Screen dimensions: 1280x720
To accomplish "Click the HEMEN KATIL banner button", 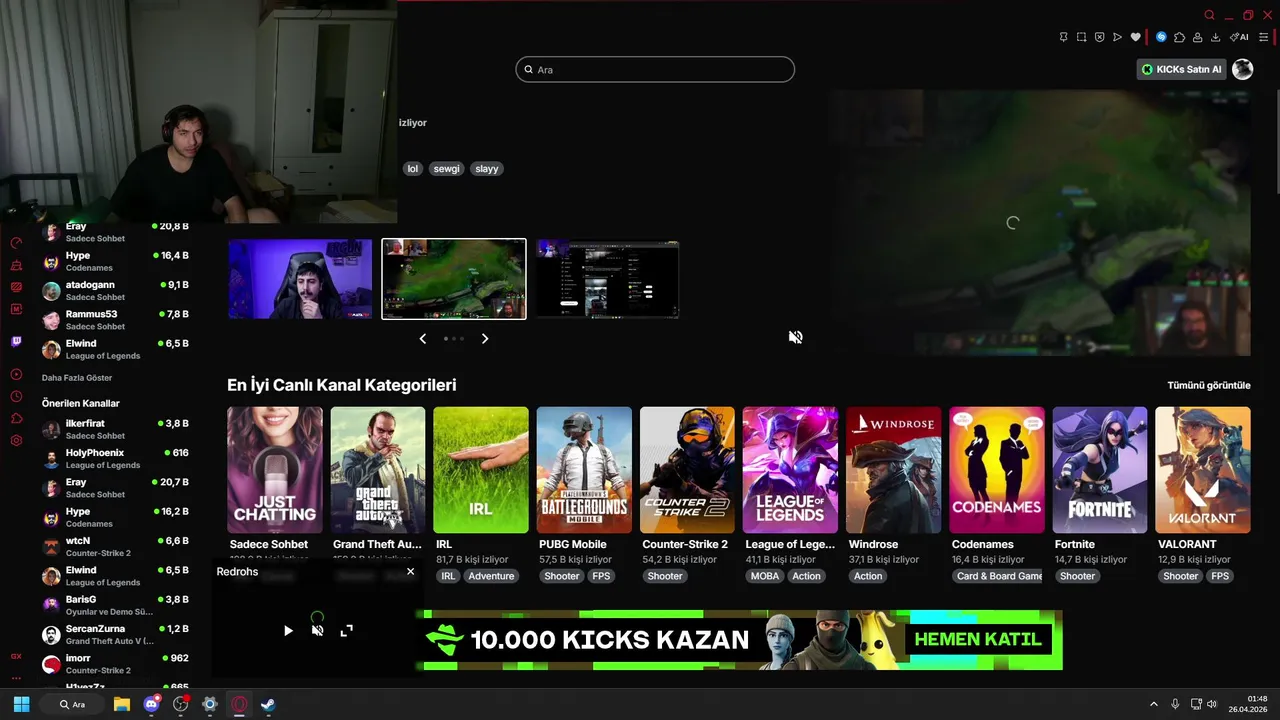I will [977, 639].
